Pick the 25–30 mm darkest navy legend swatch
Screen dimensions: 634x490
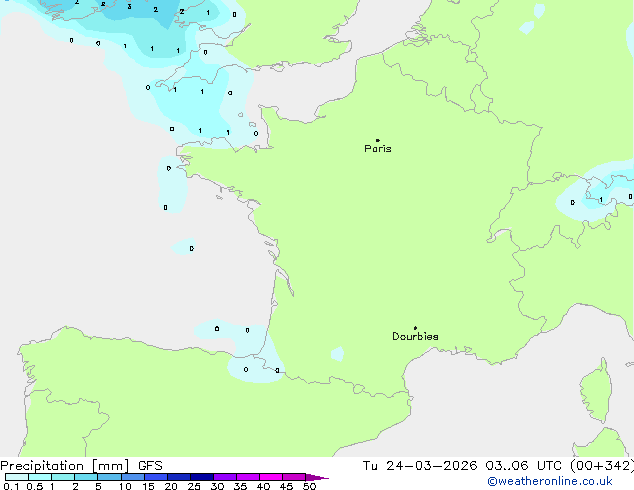pyautogui.click(x=202, y=477)
